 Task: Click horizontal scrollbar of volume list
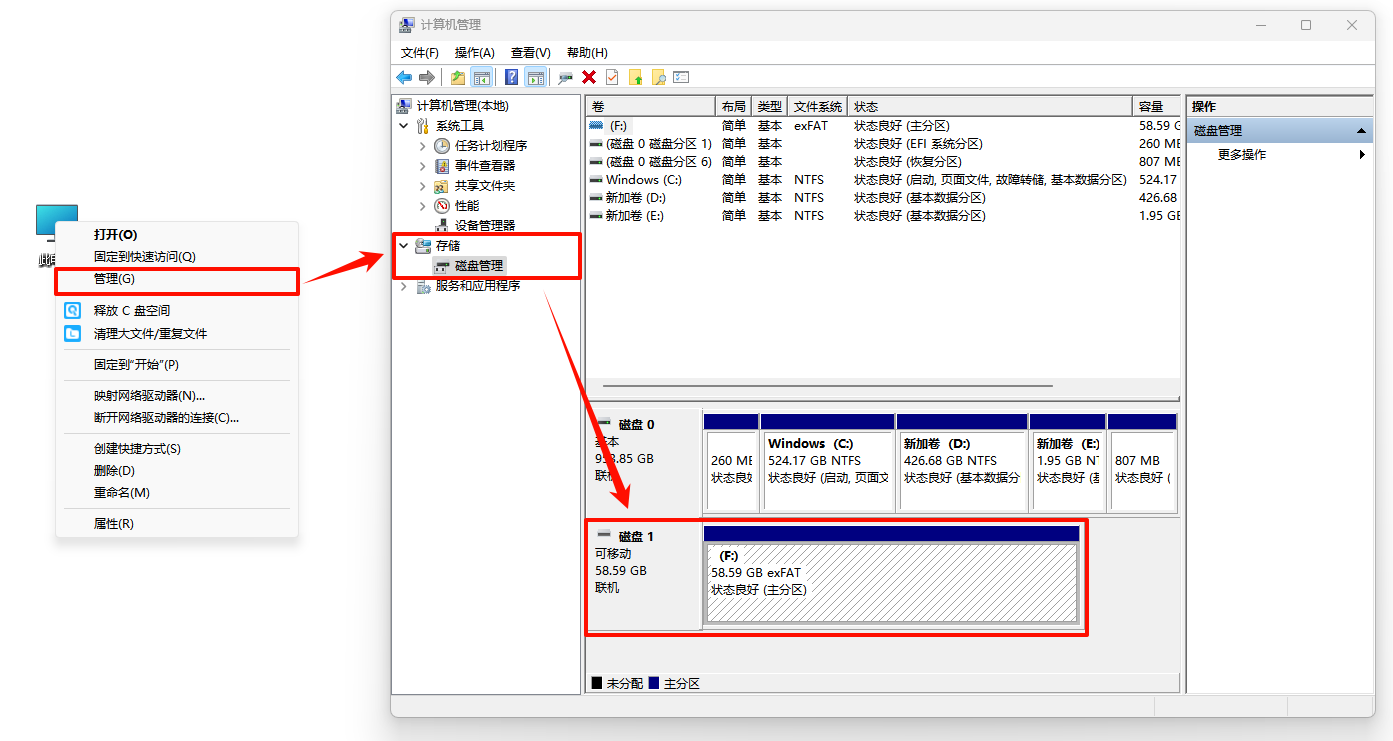(818, 386)
